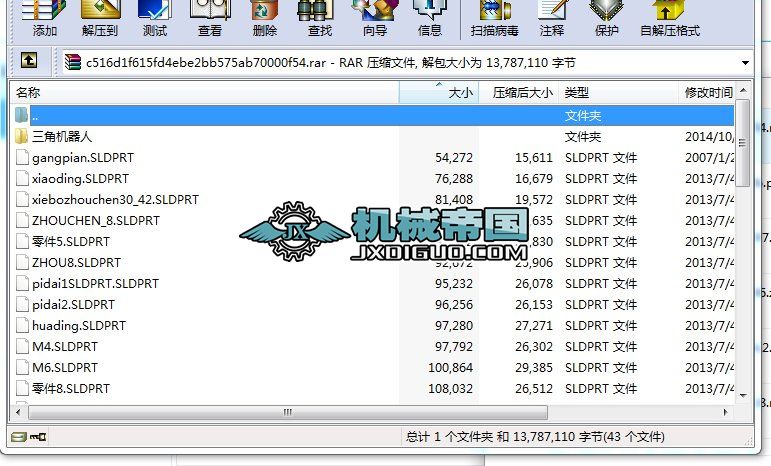Click the vertical scrollbar down arrow
Viewport: 771px width, 466px height.
point(743,395)
